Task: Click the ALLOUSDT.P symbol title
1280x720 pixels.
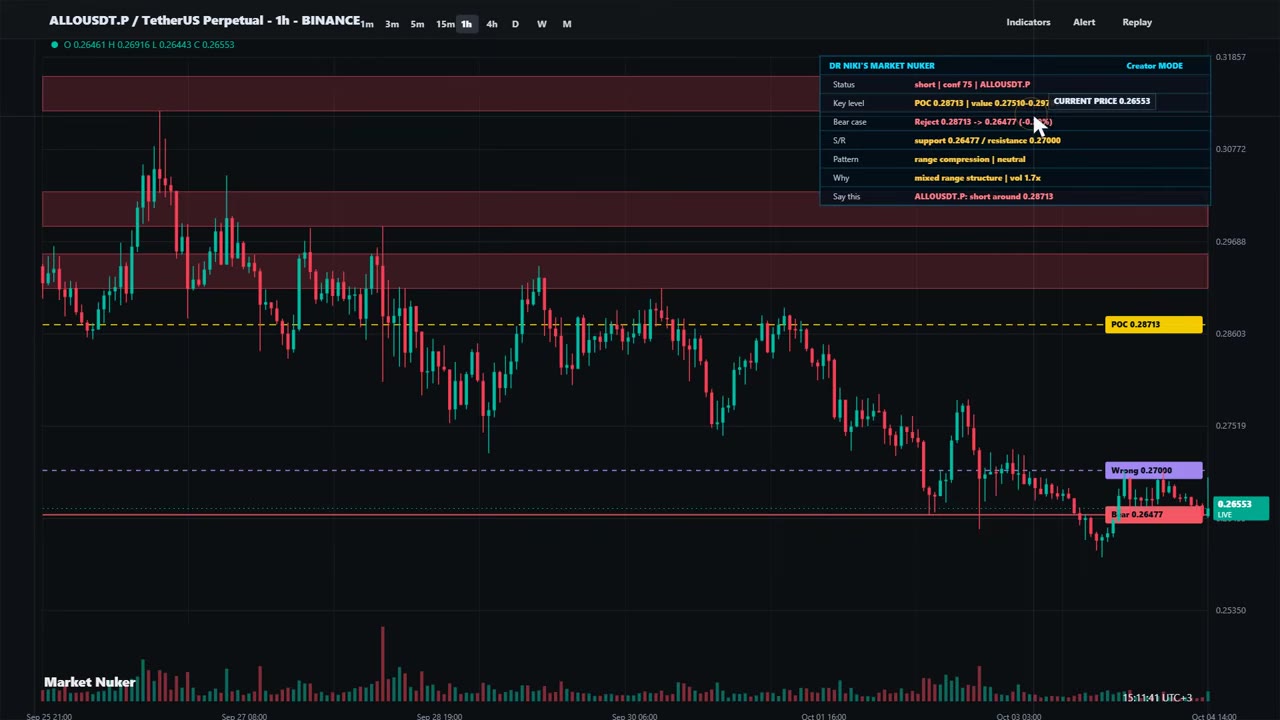Action: point(205,21)
